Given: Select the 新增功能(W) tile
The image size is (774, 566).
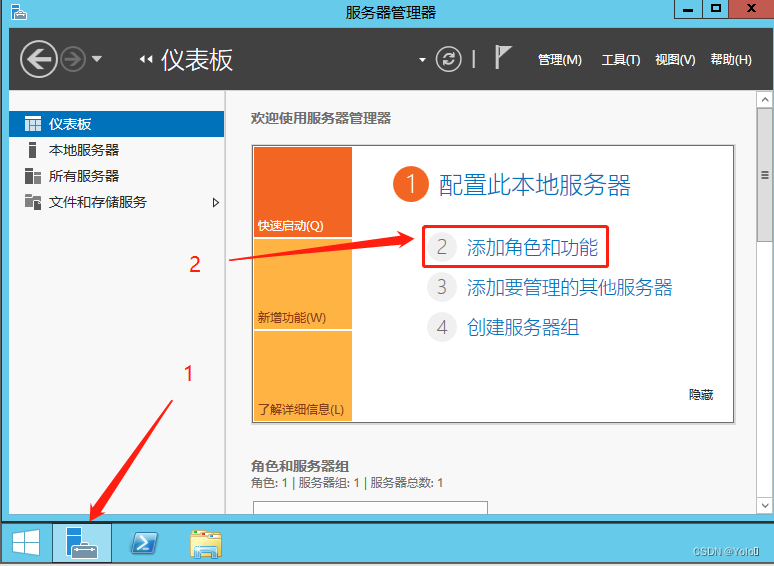Looking at the screenshot, I should 303,284.
